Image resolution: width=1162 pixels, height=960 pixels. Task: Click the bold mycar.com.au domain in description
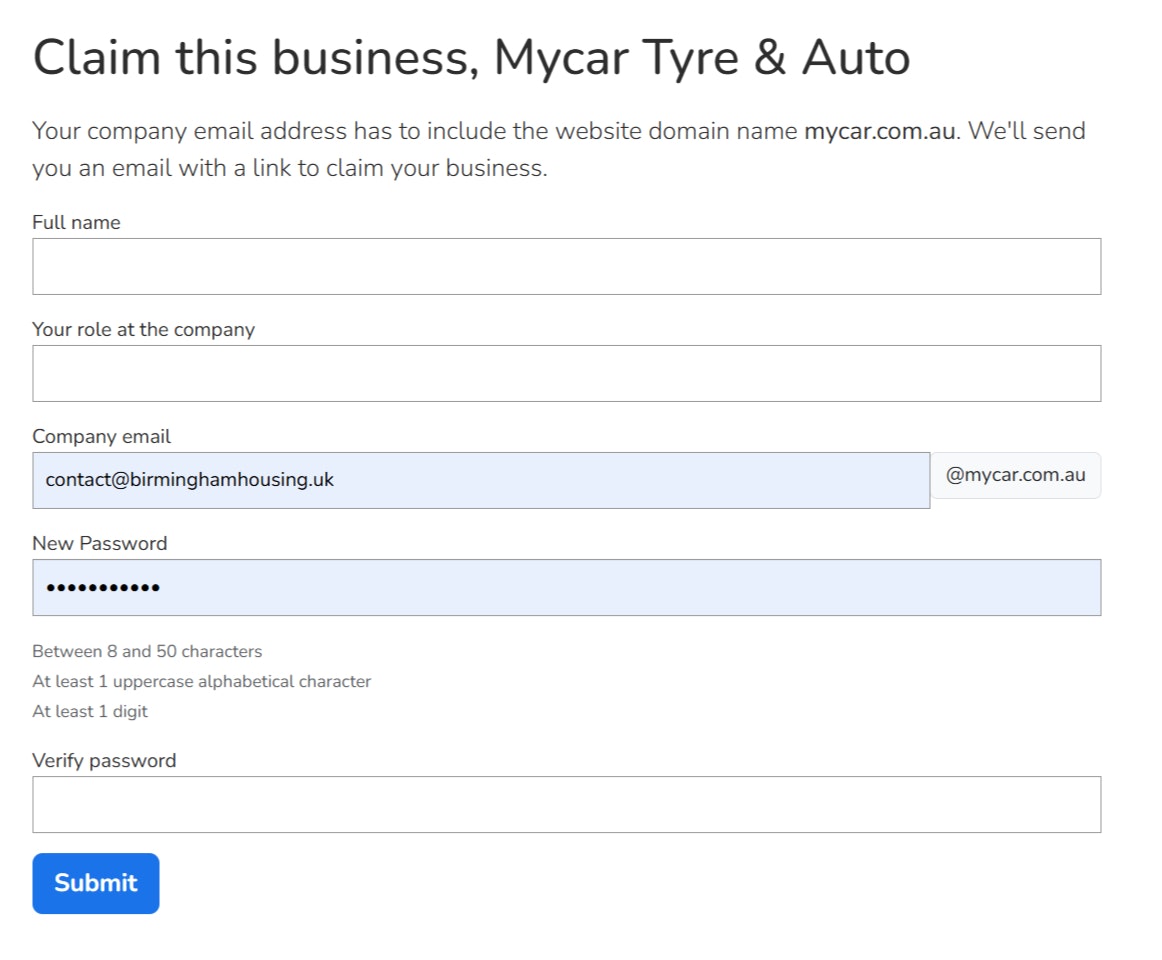879,131
